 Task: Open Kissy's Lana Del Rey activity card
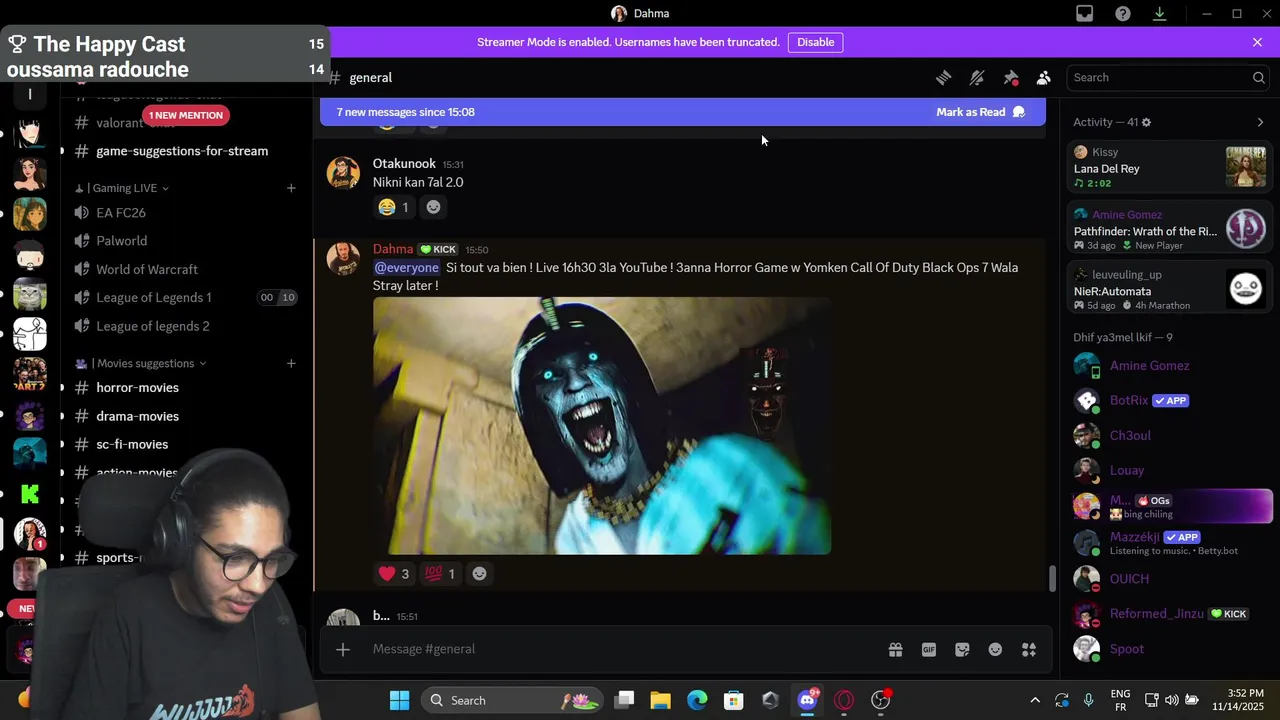click(x=1169, y=167)
